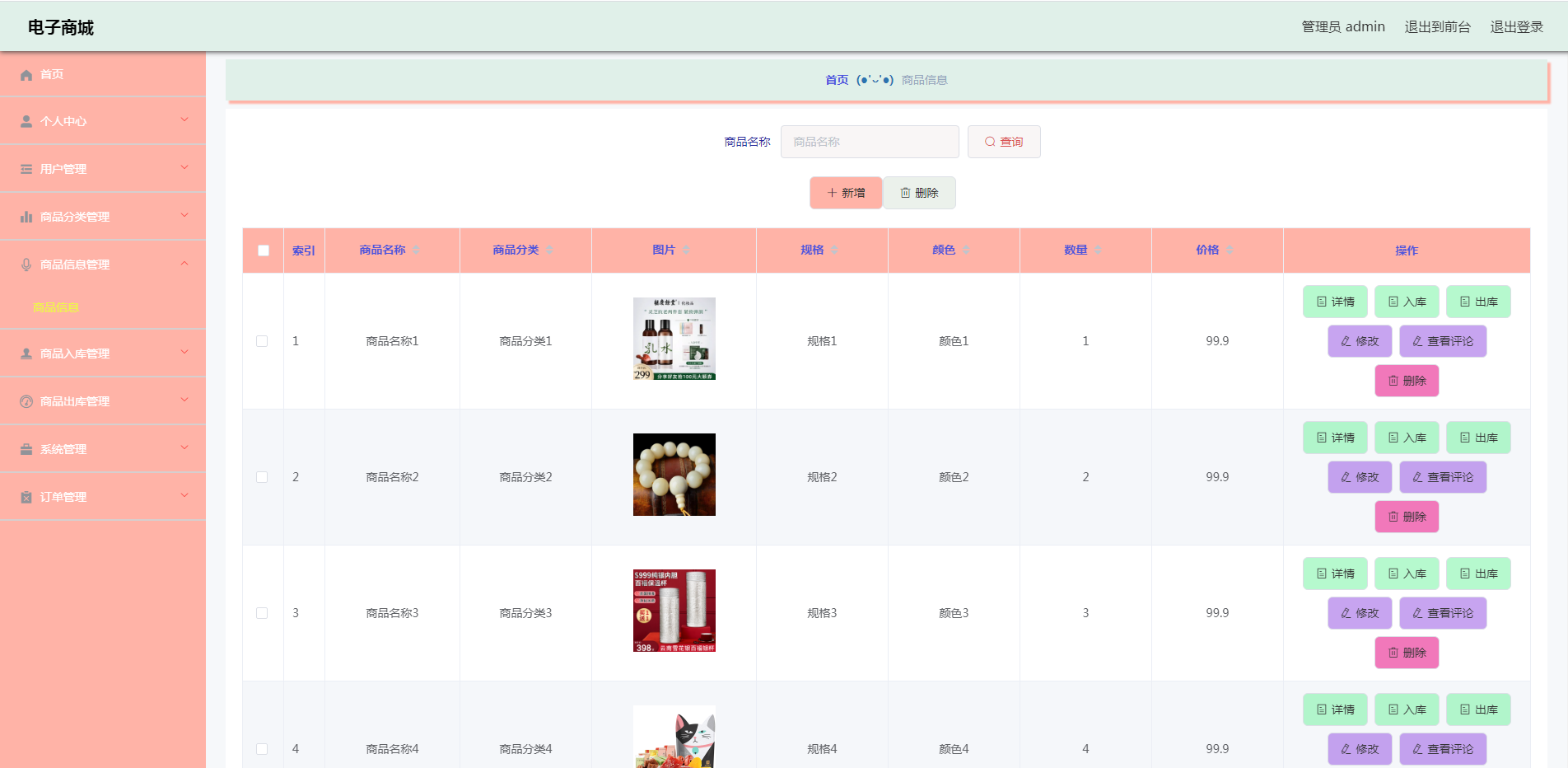Image resolution: width=1568 pixels, height=768 pixels.
Task: Click the microphone icon beside 商品信息管理
Action: [26, 265]
